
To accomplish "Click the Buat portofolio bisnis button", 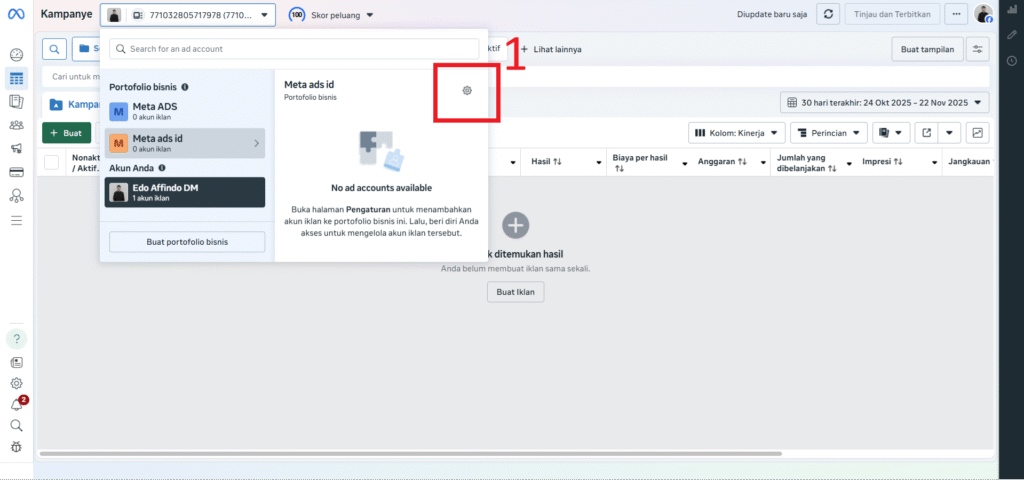I will click(x=186, y=241).
